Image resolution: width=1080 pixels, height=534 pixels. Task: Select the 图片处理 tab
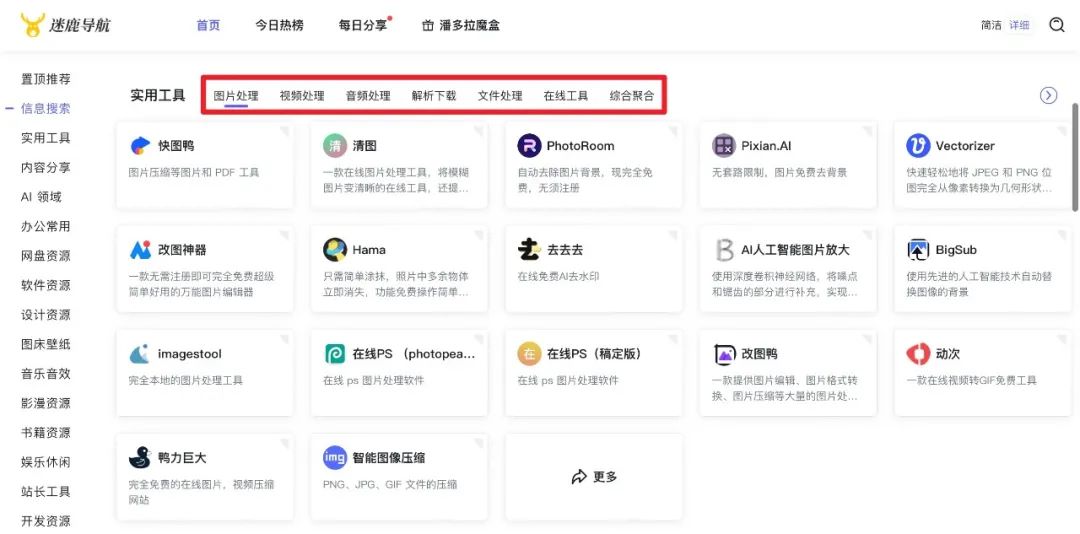coord(236,96)
